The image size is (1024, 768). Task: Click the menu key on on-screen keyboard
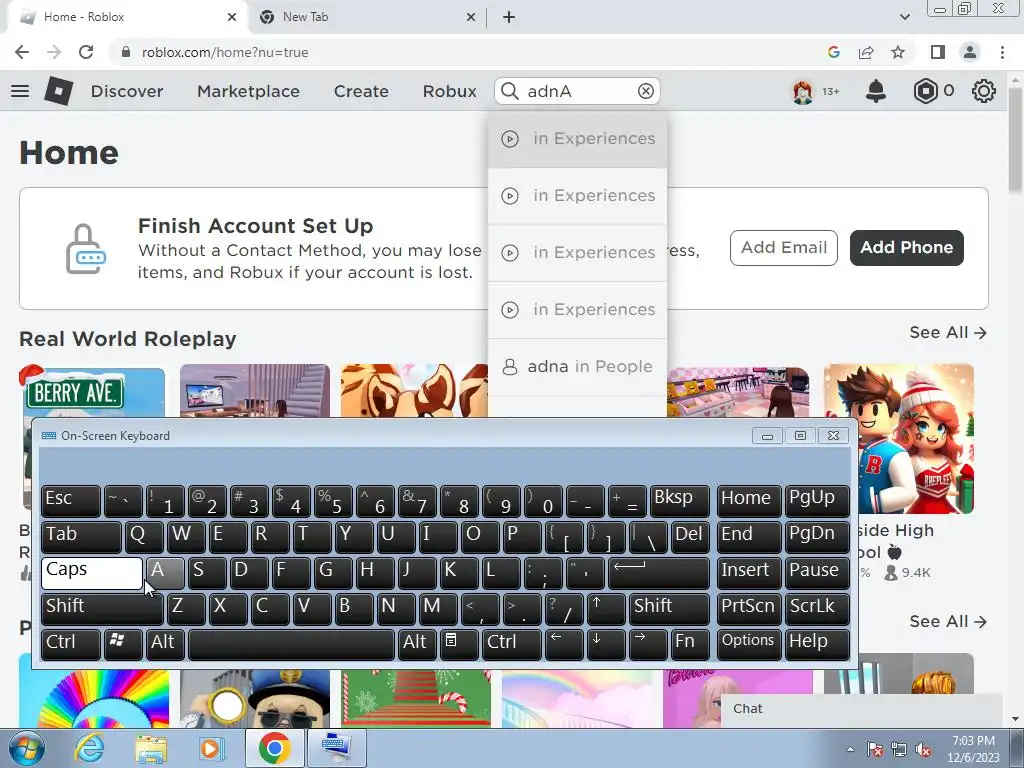pyautogui.click(x=458, y=645)
